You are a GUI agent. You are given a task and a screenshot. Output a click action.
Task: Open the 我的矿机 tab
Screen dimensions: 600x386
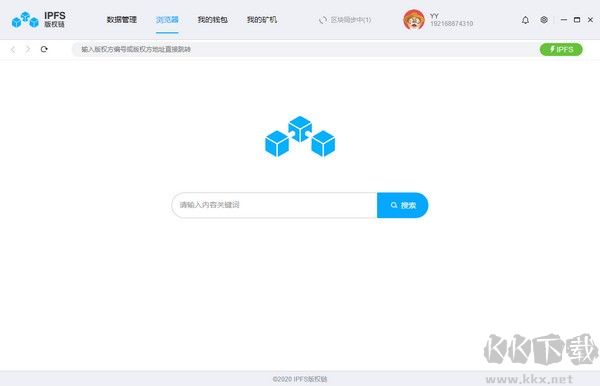click(262, 20)
